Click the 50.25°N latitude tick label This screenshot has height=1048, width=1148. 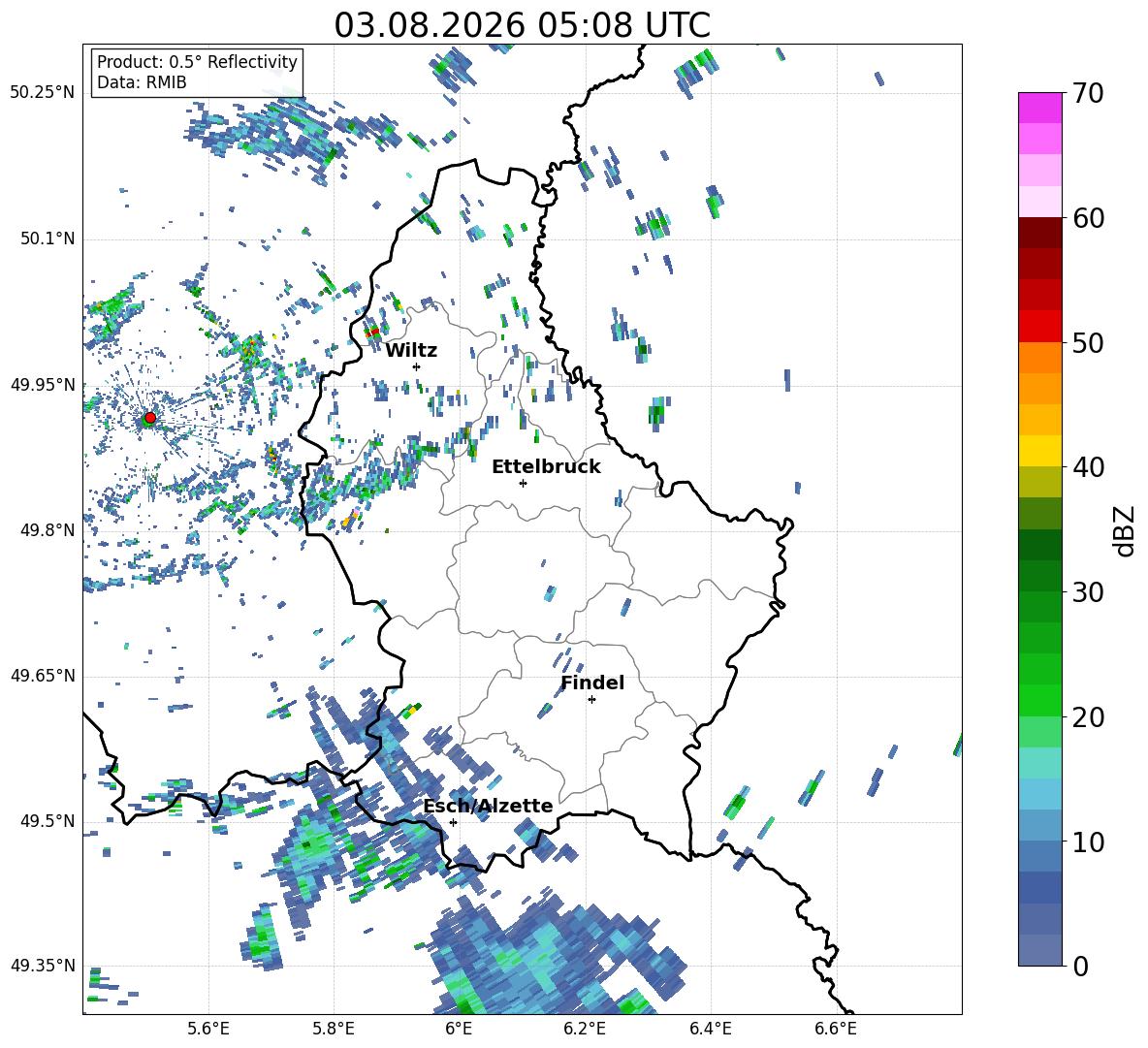(43, 93)
